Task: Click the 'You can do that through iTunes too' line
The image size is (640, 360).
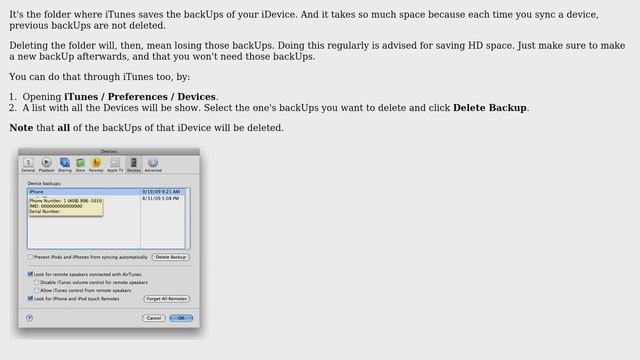Action: click(x=100, y=77)
